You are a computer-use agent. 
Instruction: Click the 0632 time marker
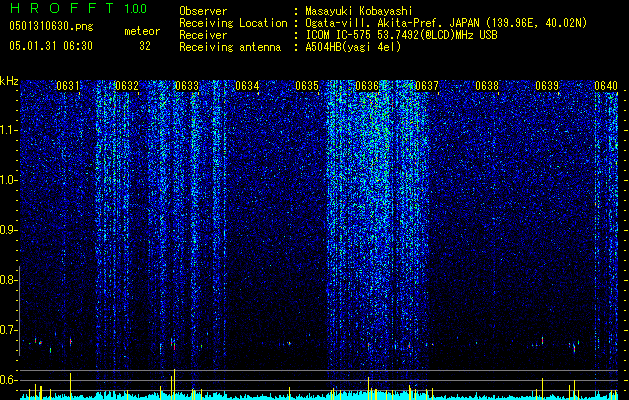point(127,86)
